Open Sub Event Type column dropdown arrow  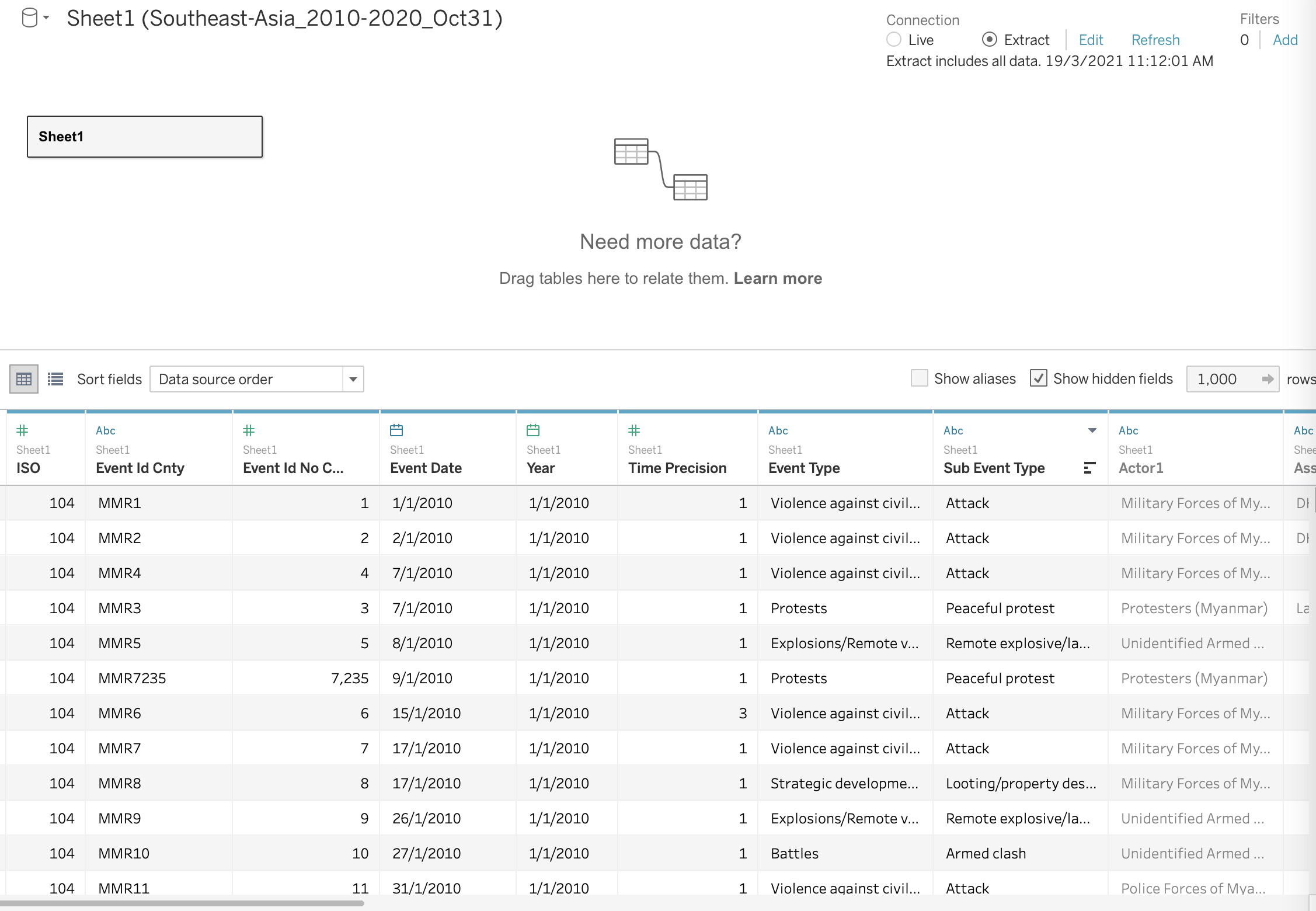click(1092, 430)
